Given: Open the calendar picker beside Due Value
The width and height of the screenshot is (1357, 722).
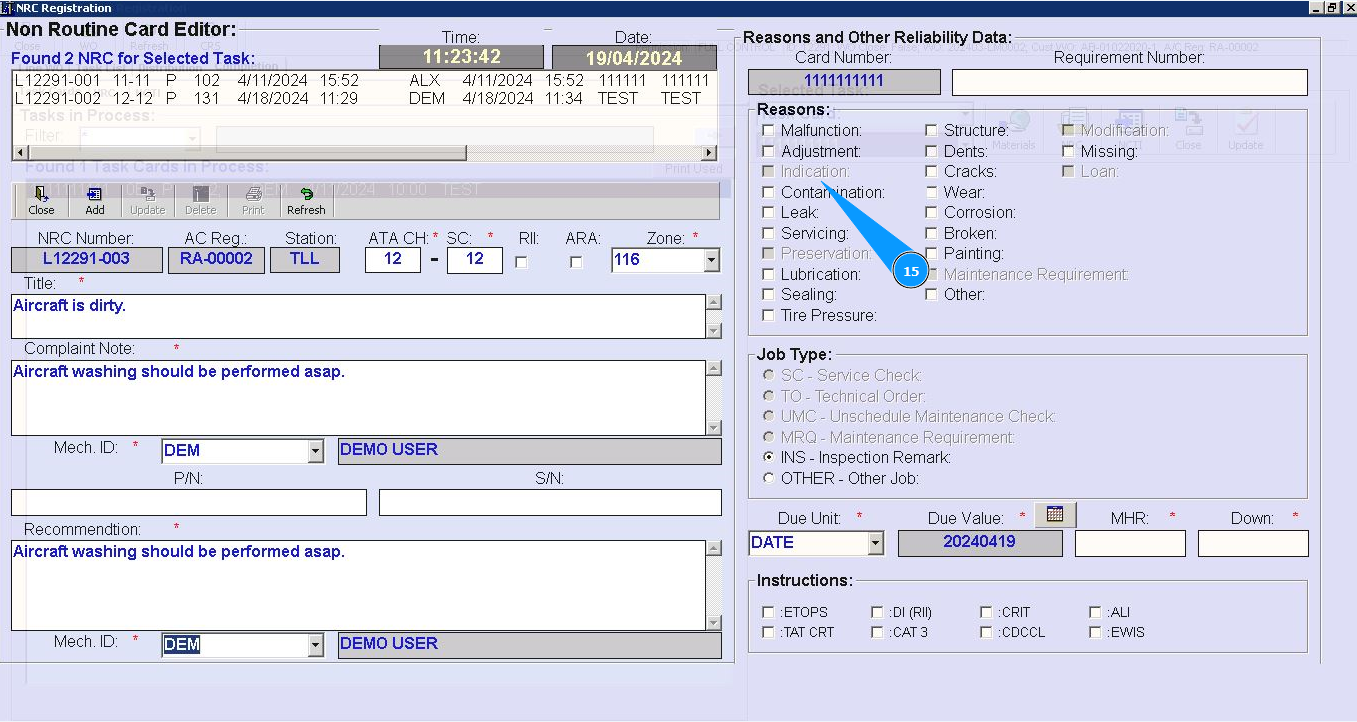Looking at the screenshot, I should (x=1054, y=514).
